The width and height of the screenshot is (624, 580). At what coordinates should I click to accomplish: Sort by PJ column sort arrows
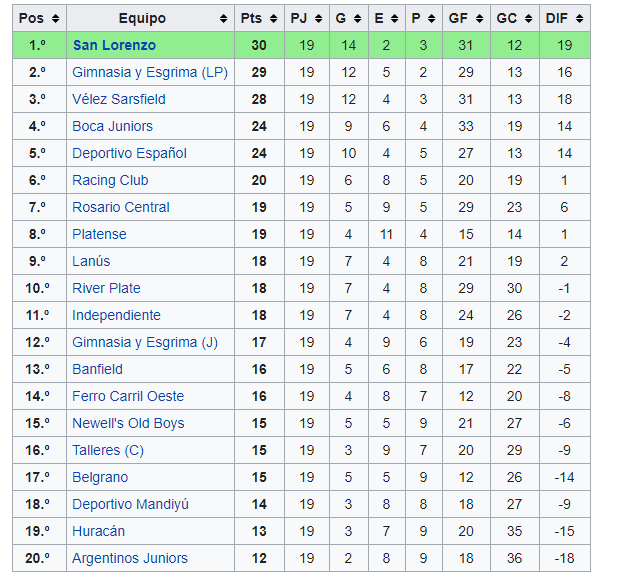click(x=318, y=18)
